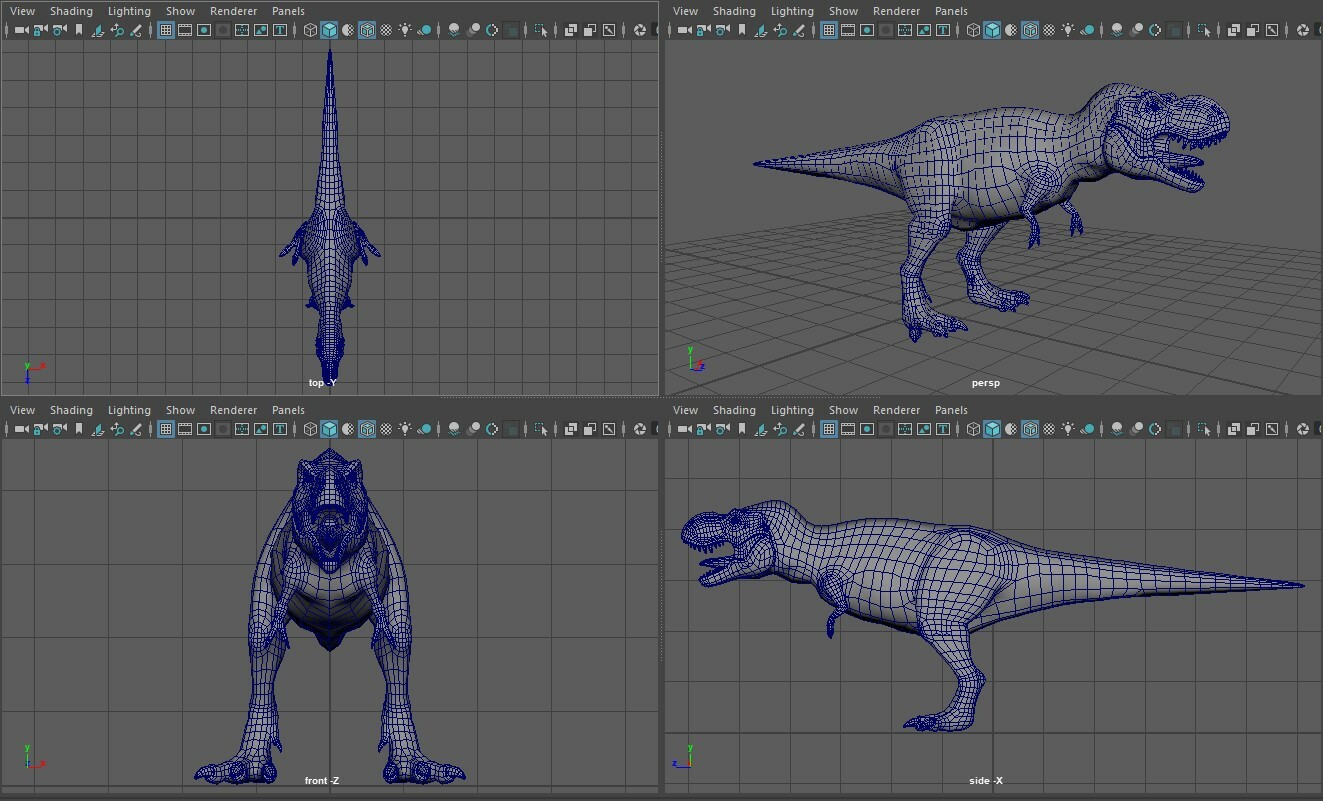Activate the Grease Pencil tool in persp view
Viewport: 1323px width, 801px height.
pos(798,30)
